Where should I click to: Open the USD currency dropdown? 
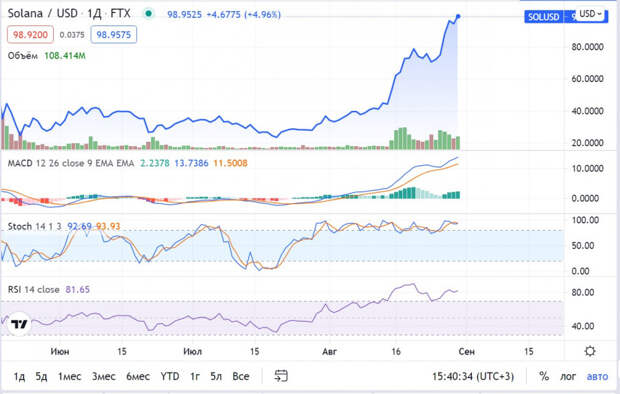(591, 14)
